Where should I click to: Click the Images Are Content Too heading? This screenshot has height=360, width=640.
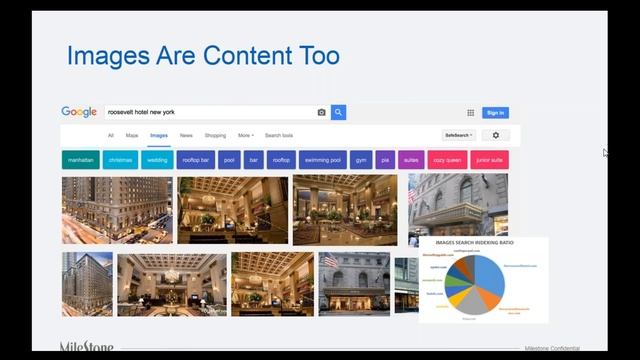coord(203,56)
